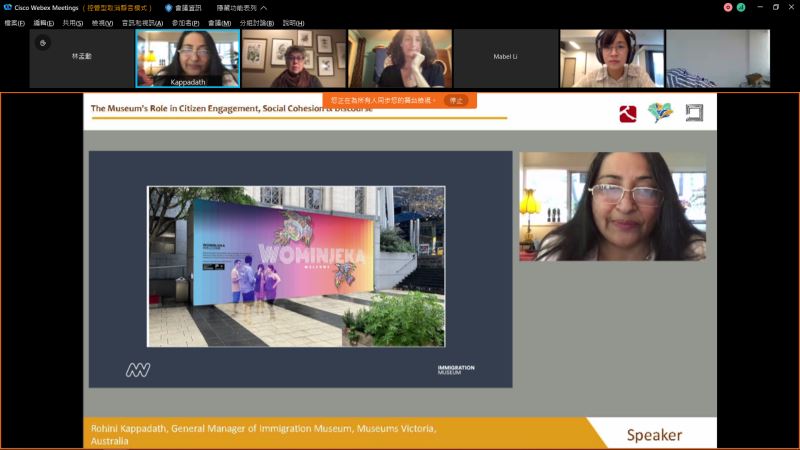800x450 pixels.
Task: Click the Wominjeka mural photo on slide
Action: [x=296, y=266]
